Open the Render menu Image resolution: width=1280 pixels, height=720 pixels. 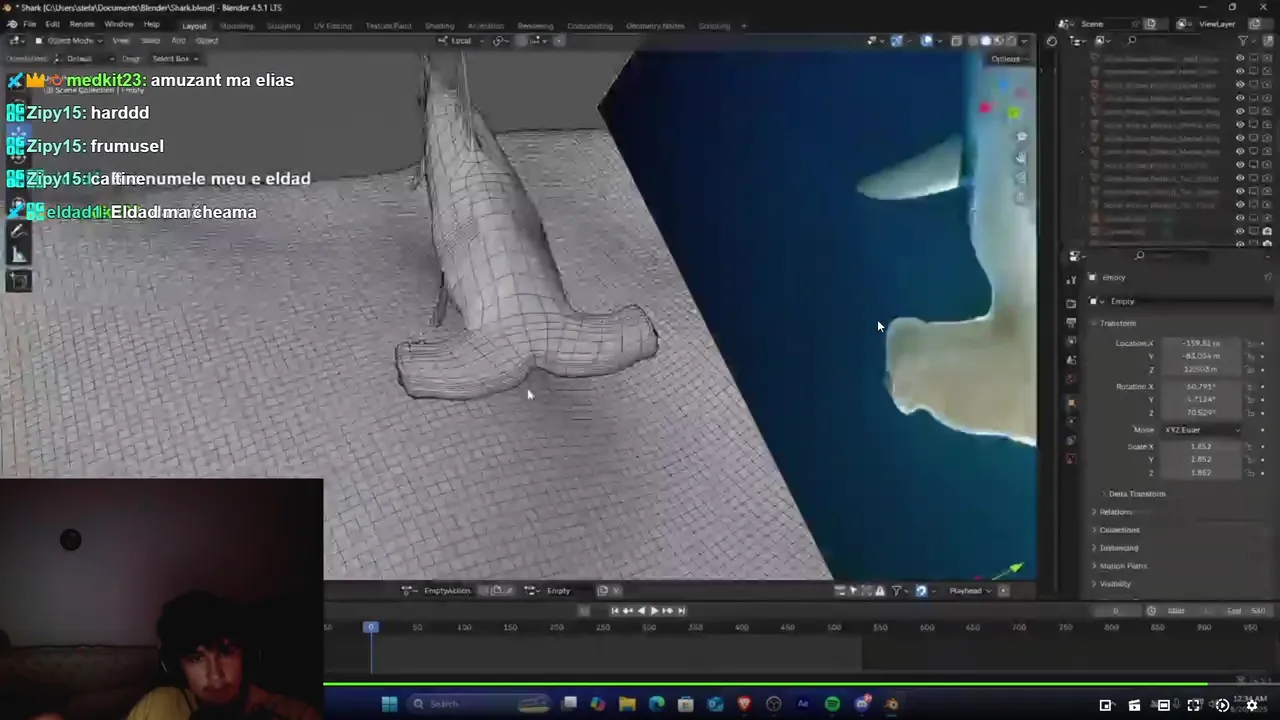[82, 24]
